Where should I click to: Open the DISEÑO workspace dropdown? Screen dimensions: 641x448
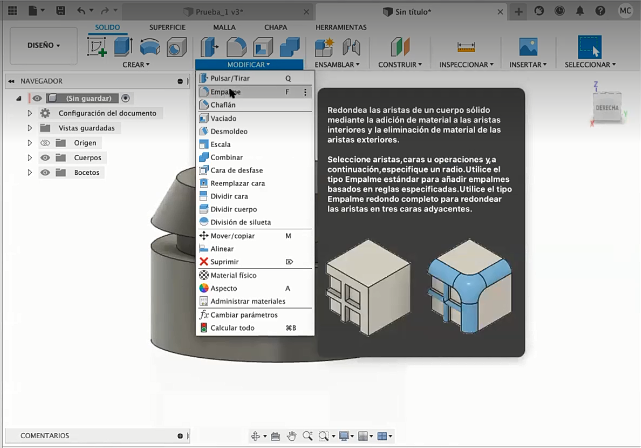[43, 45]
